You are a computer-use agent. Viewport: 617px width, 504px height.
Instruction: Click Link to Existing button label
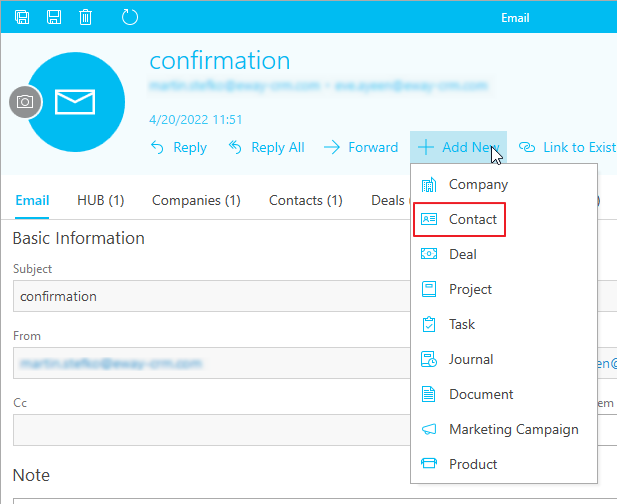pos(580,148)
